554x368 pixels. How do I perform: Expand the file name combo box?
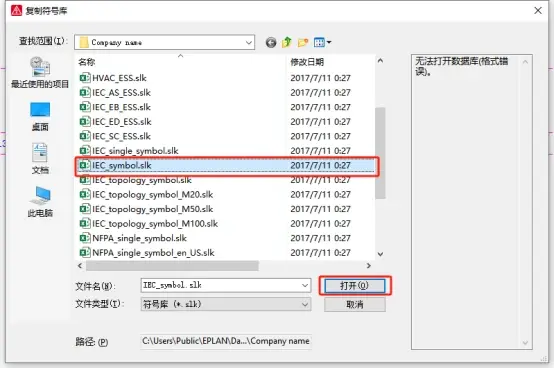(x=305, y=285)
